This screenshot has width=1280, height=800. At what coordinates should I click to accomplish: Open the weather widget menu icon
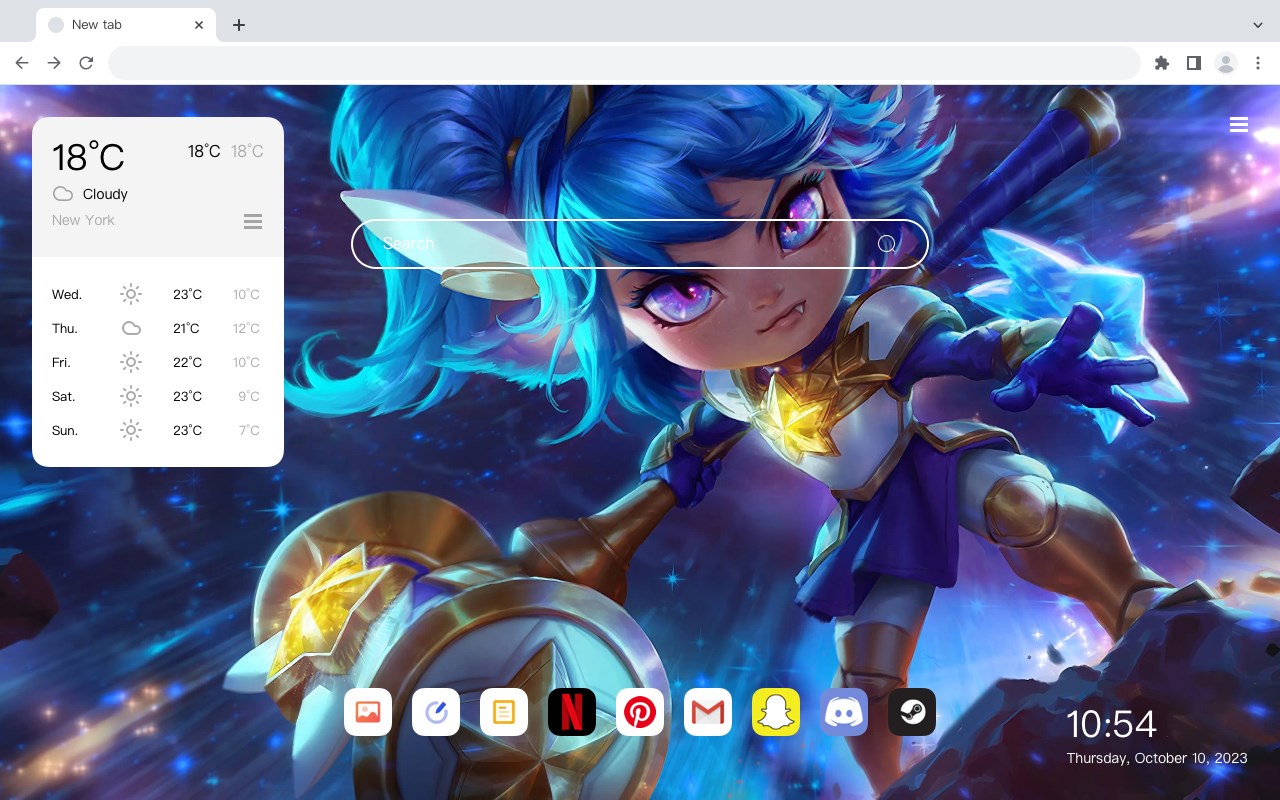(253, 221)
